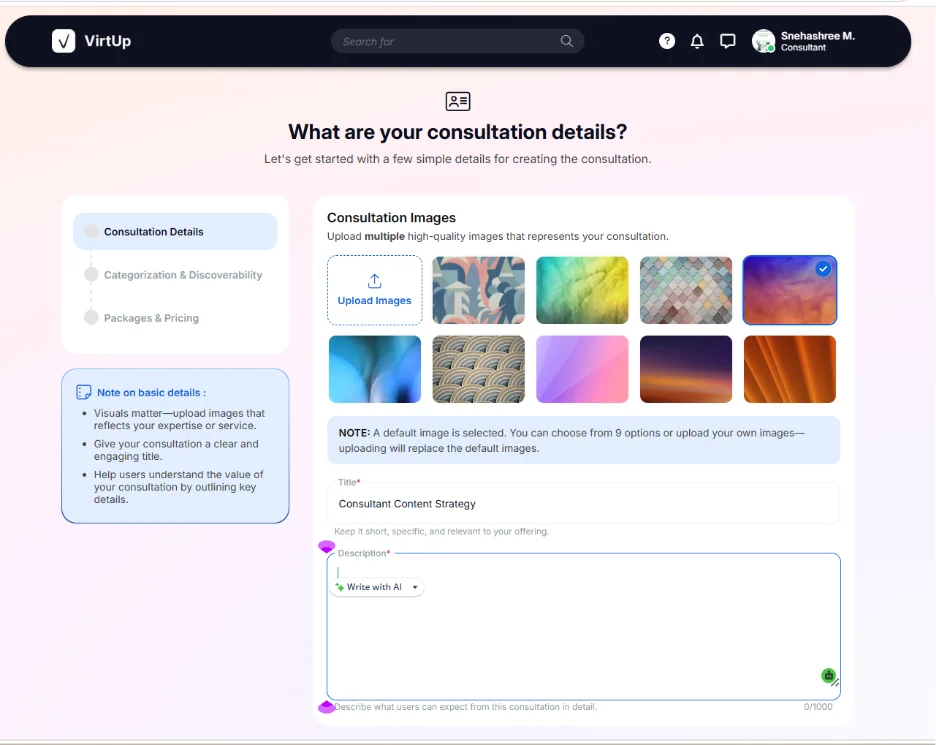Image resolution: width=936 pixels, height=745 pixels.
Task: Click the 0/1000 character counter
Action: pos(818,707)
